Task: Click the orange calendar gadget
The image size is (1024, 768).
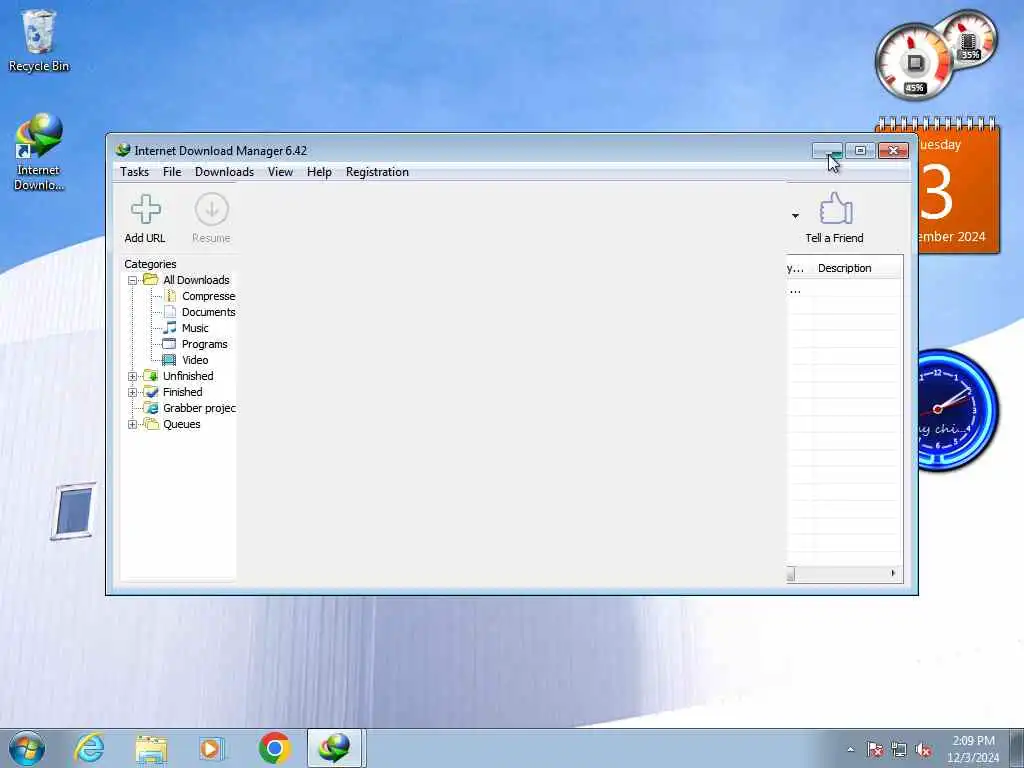Action: (958, 185)
